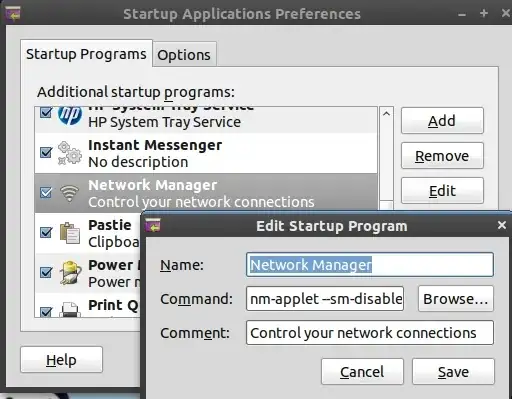Click the Print Queue printer icon
Image resolution: width=512 pixels, height=399 pixels.
[x=70, y=309]
